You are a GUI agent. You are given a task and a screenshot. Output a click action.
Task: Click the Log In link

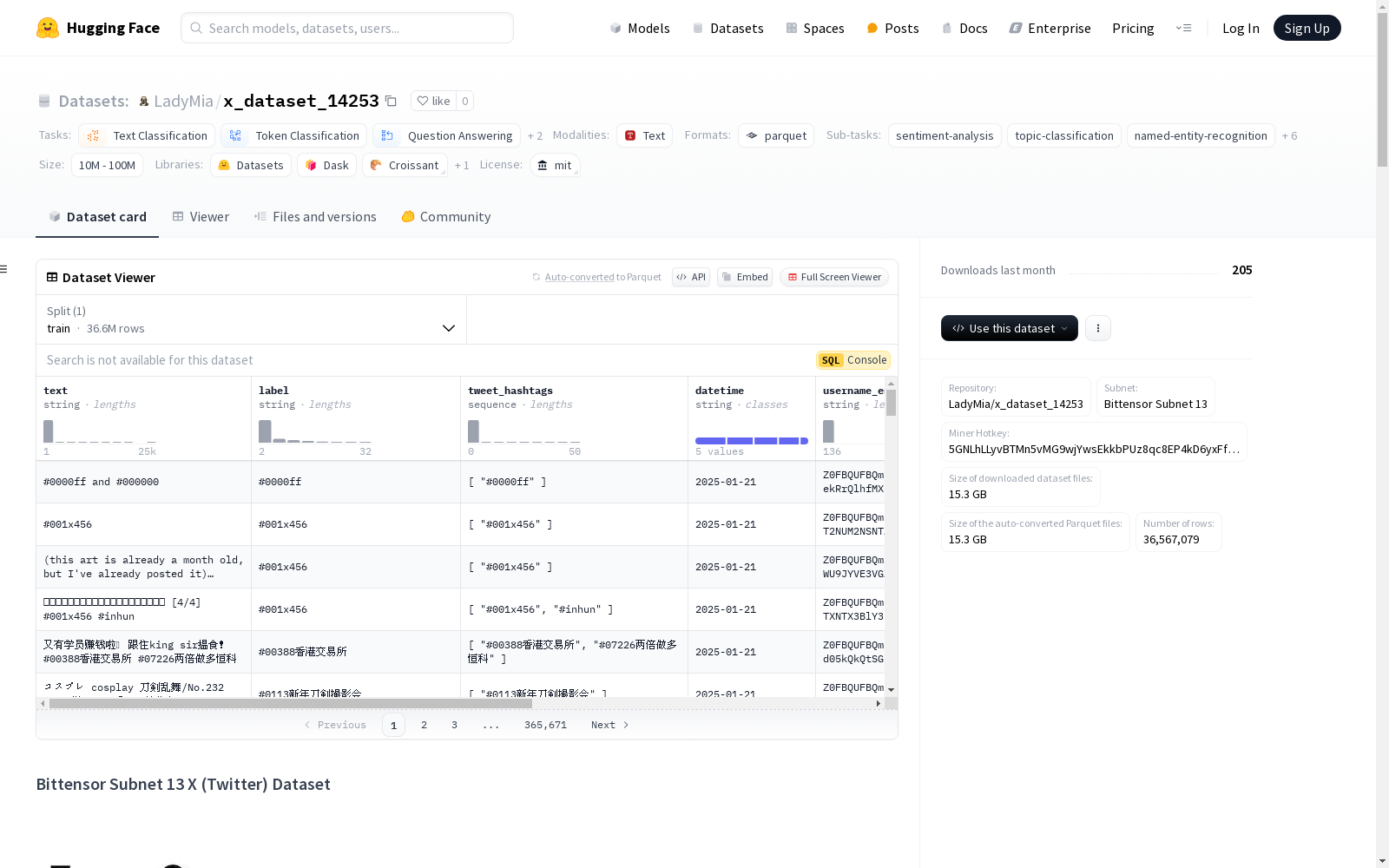click(1241, 28)
